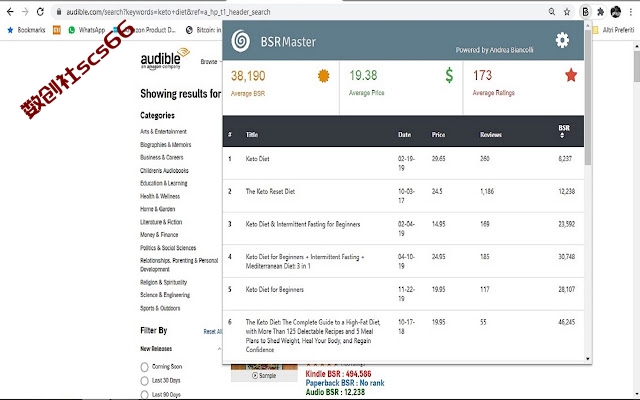640x400 pixels.
Task: Open Biographies & Memoirs category
Action: click(x=165, y=144)
